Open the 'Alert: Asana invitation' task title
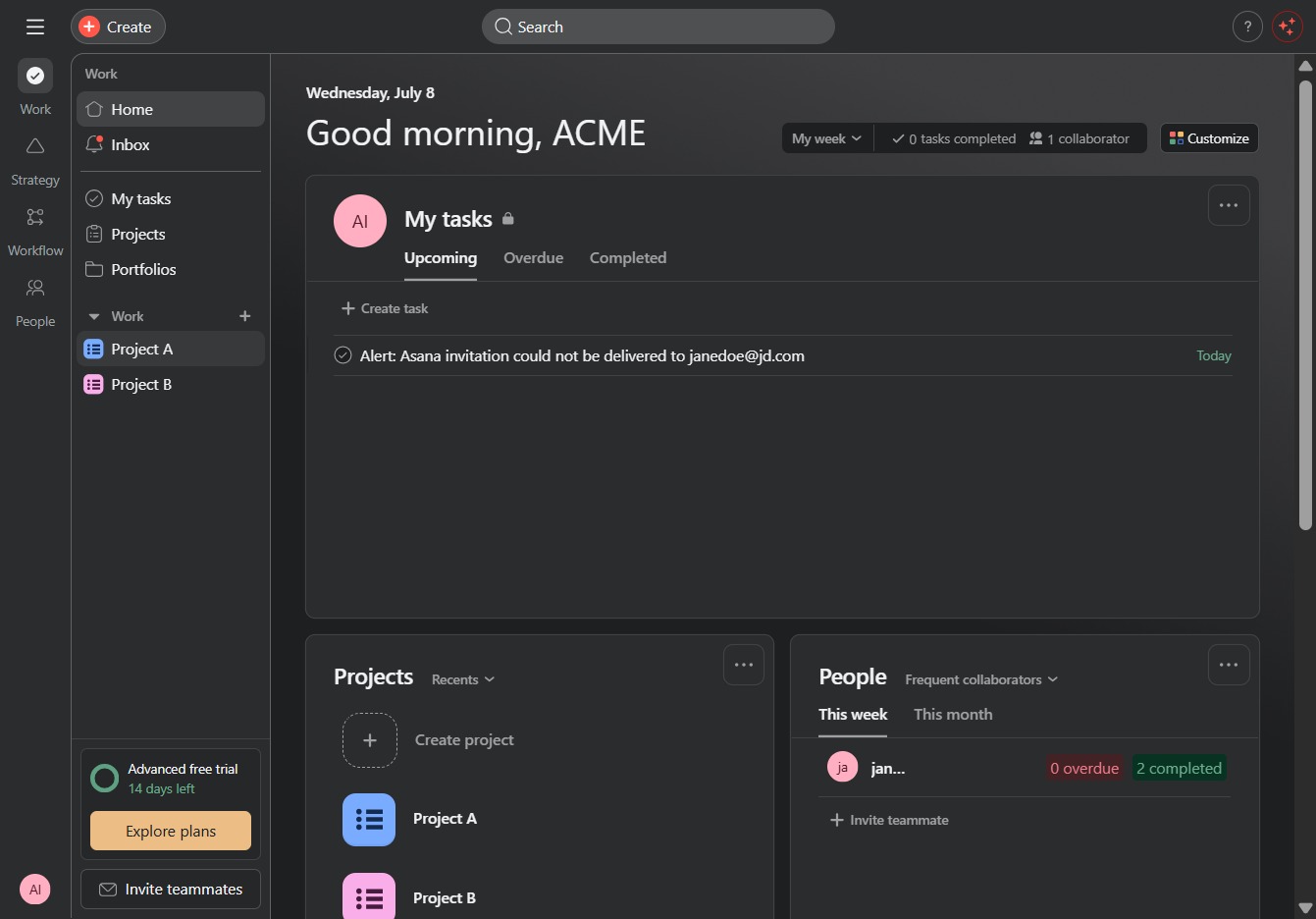The height and width of the screenshot is (919, 1316). [x=582, y=355]
